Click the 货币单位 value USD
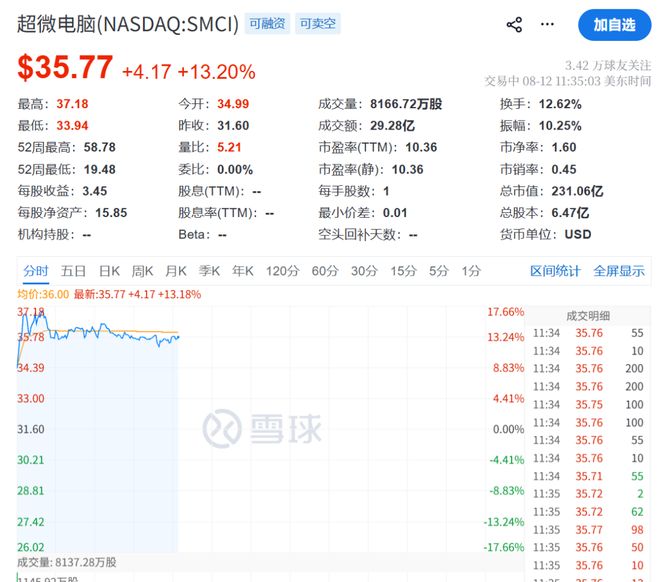Screen dimensions: 660x582 pyautogui.click(x=578, y=234)
